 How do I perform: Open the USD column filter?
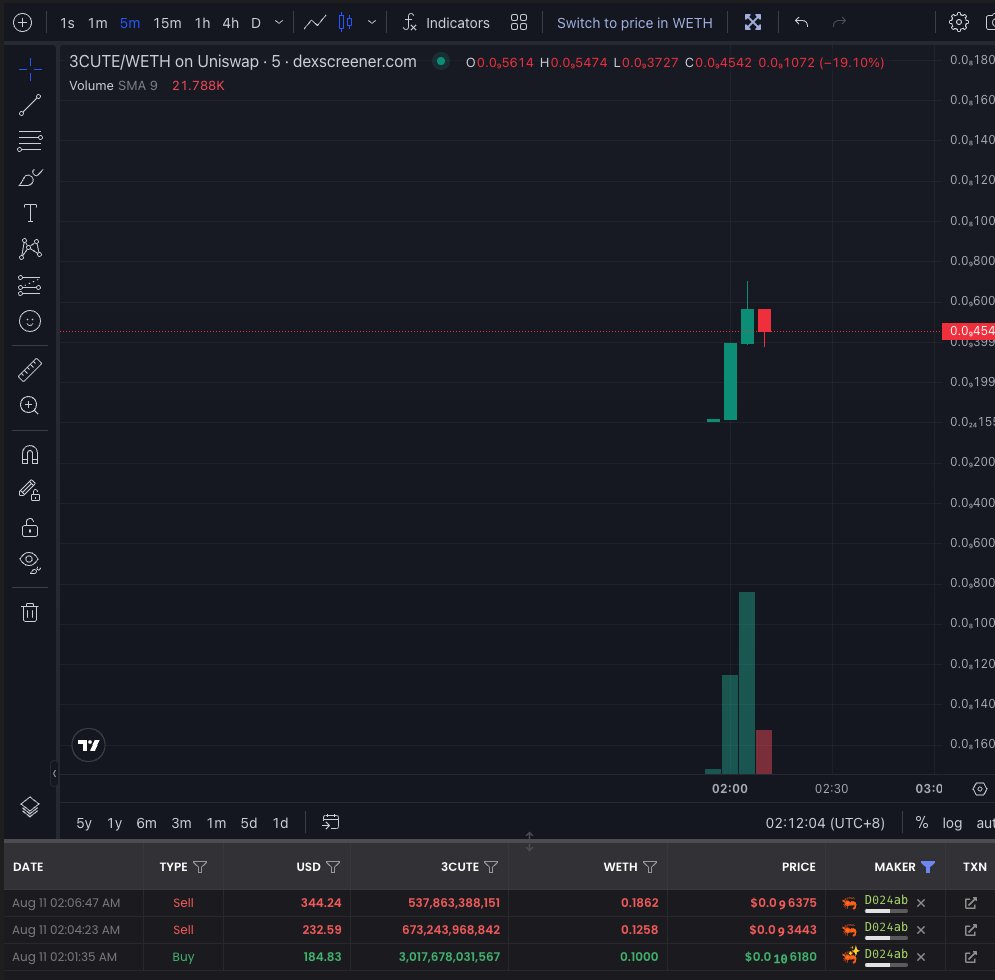[x=333, y=867]
